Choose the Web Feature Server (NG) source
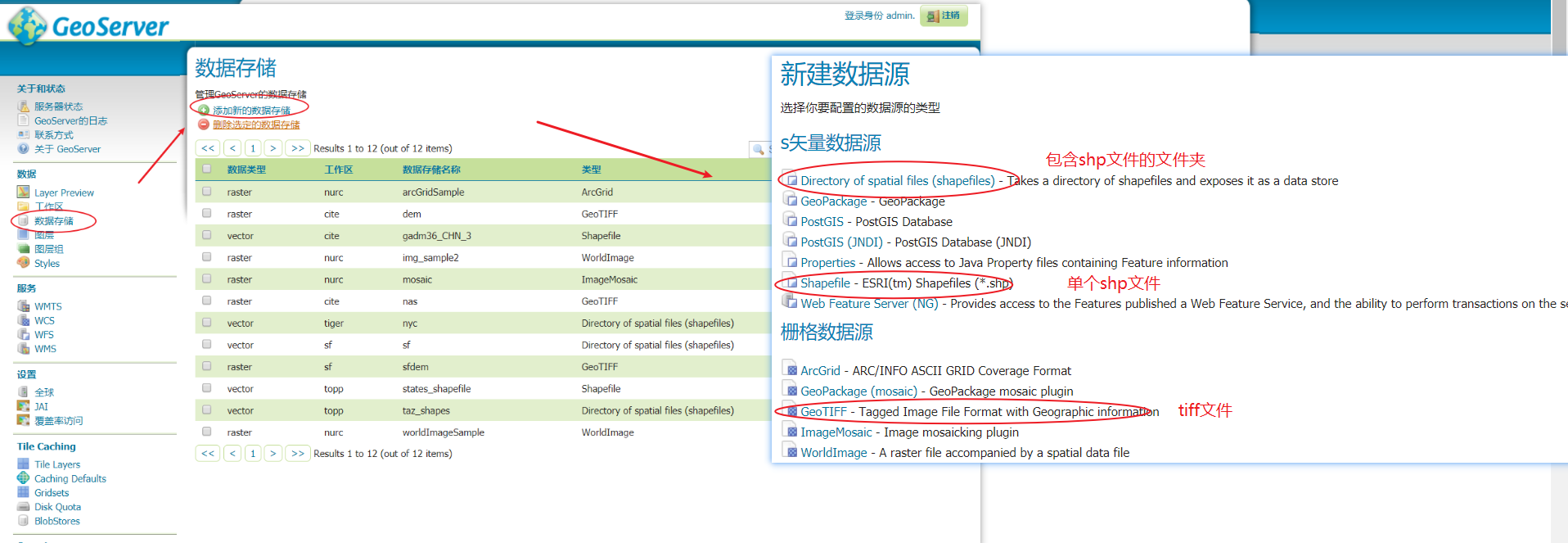The height and width of the screenshot is (543, 1568). point(869,304)
